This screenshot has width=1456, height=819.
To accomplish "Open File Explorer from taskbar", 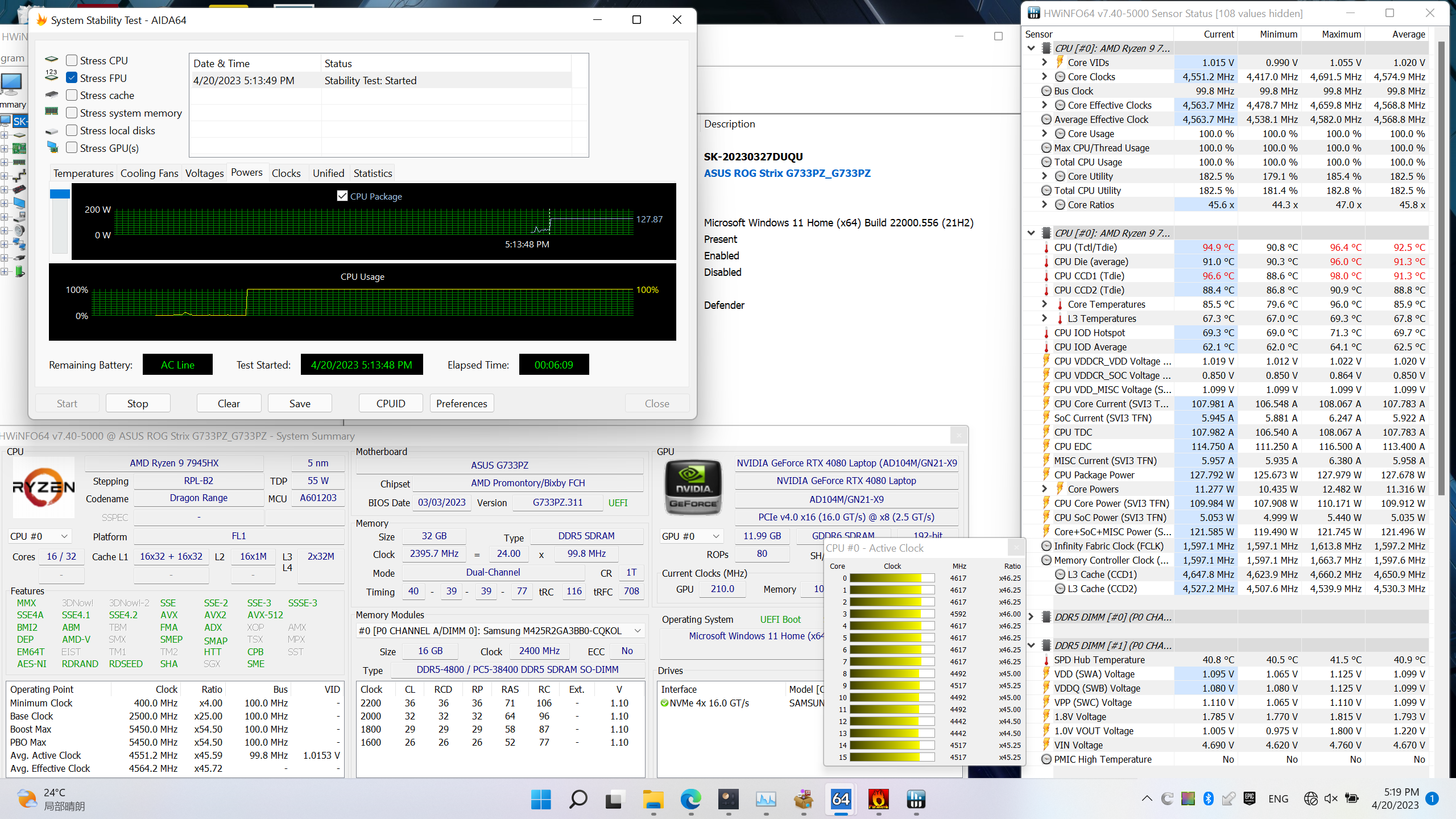I will [653, 799].
